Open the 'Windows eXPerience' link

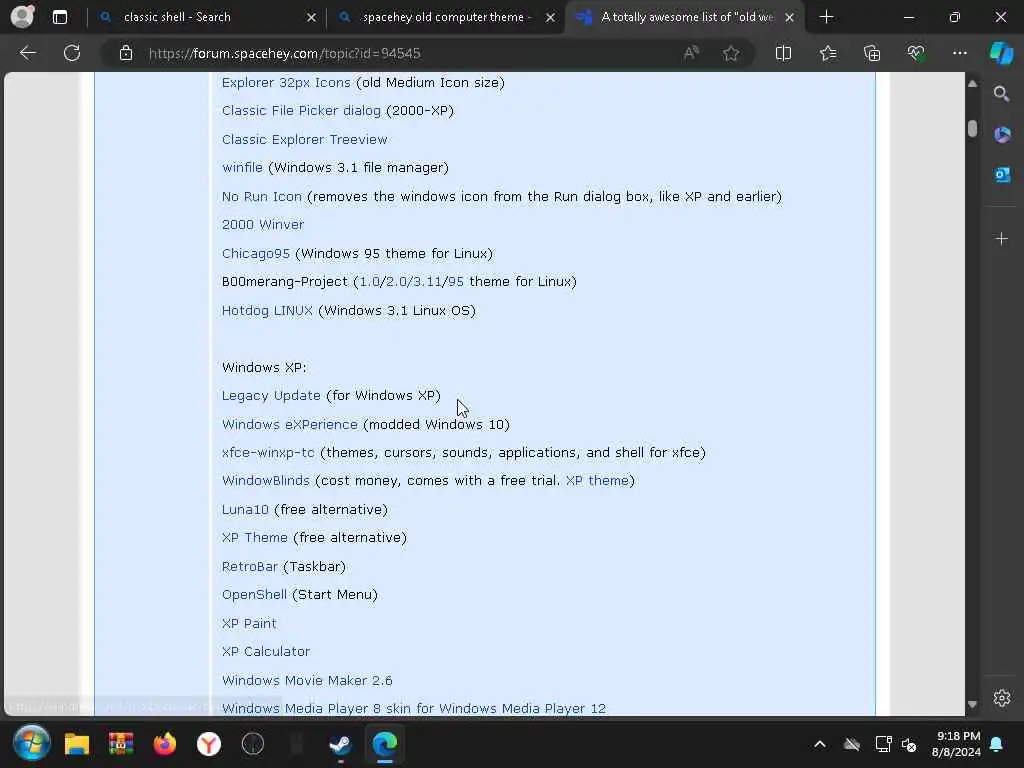(289, 424)
